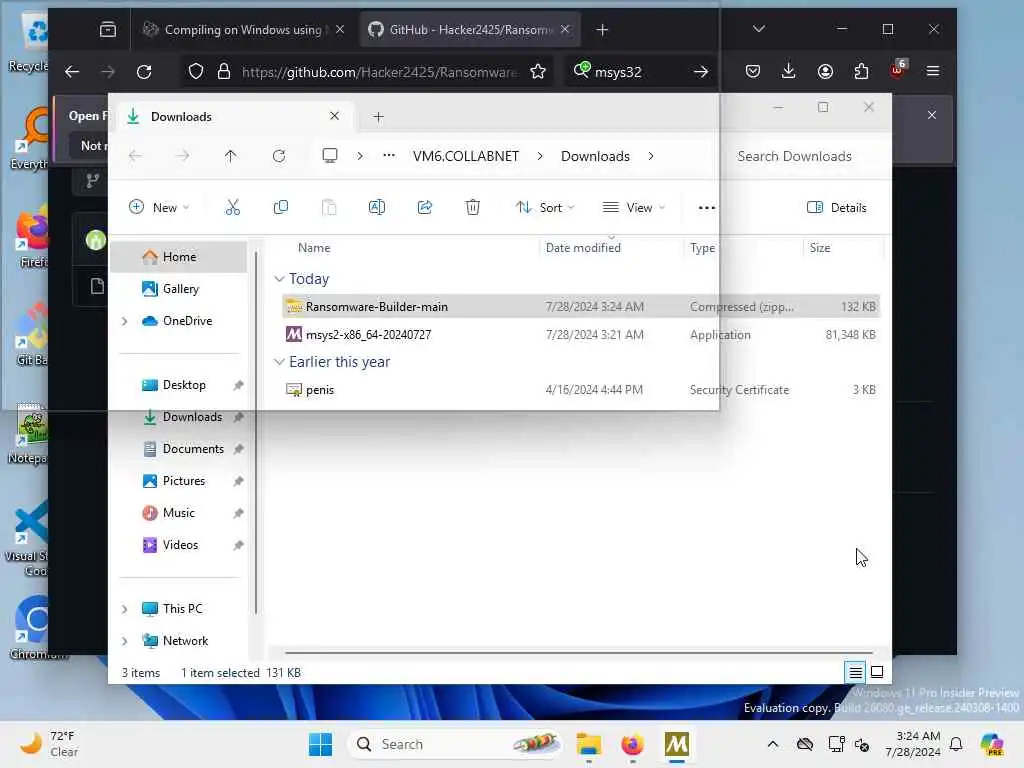Open the Firefox hamburger application menu
The image size is (1024, 768).
[x=933, y=71]
